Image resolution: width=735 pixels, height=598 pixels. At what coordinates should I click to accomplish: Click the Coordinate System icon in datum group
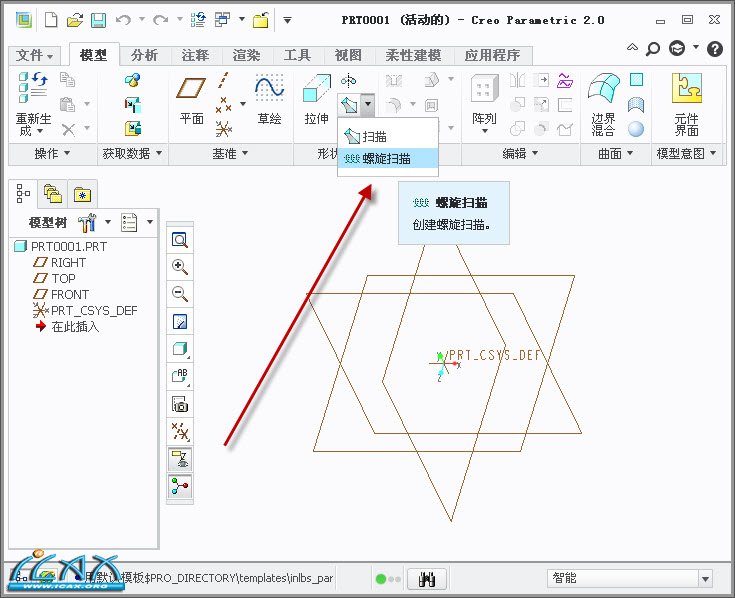224,128
